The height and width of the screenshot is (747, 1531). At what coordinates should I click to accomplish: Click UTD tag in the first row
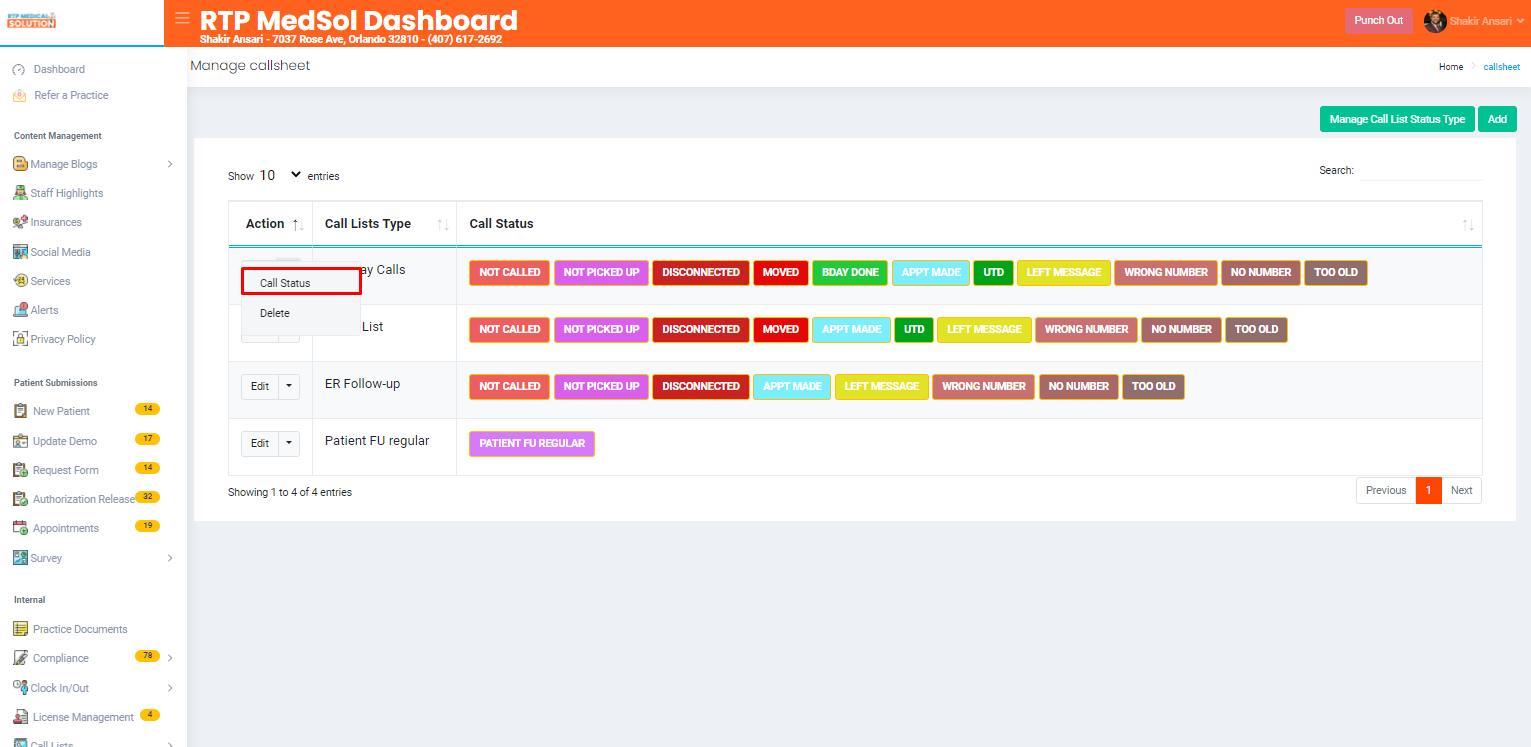pyautogui.click(x=993, y=272)
